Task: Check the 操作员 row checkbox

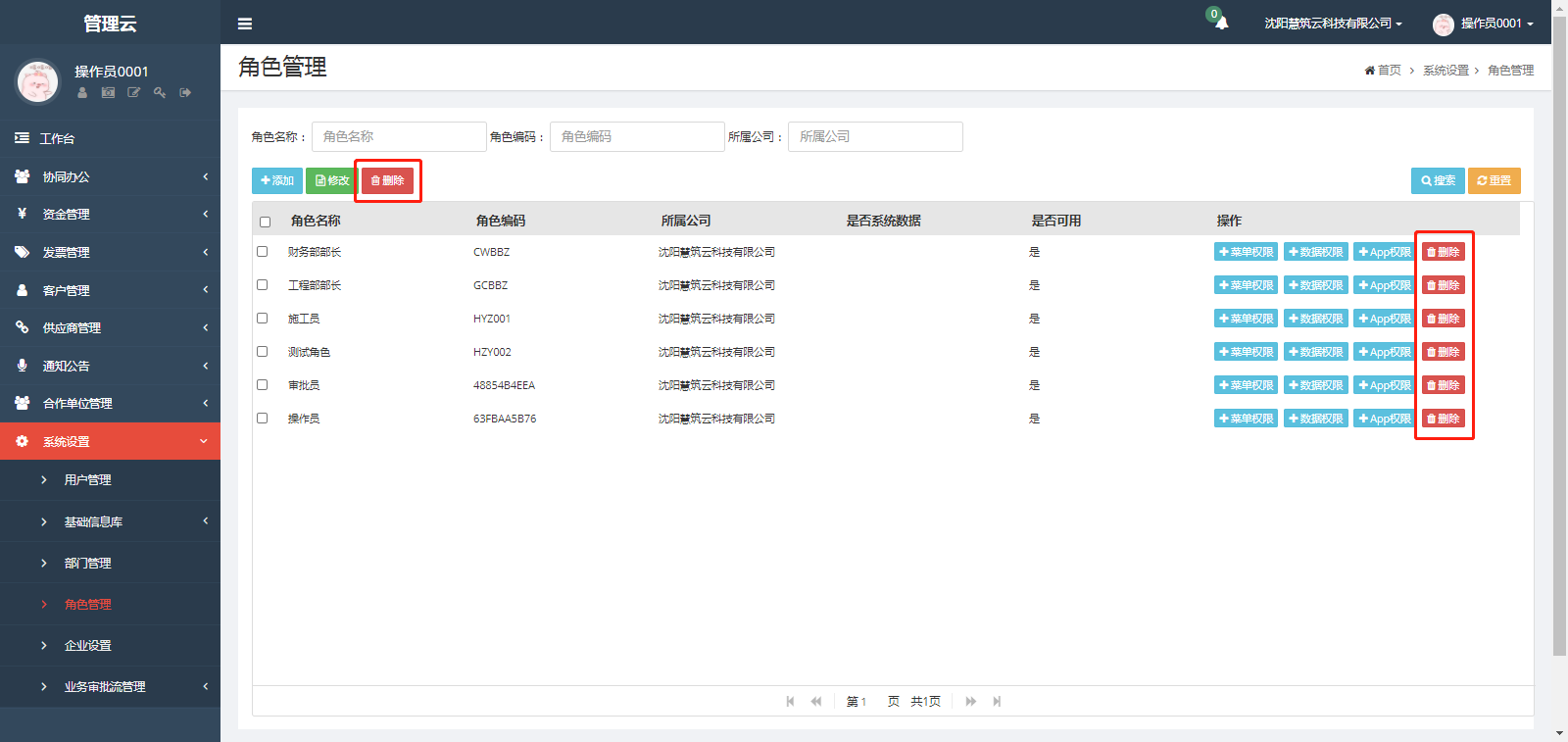Action: (262, 418)
